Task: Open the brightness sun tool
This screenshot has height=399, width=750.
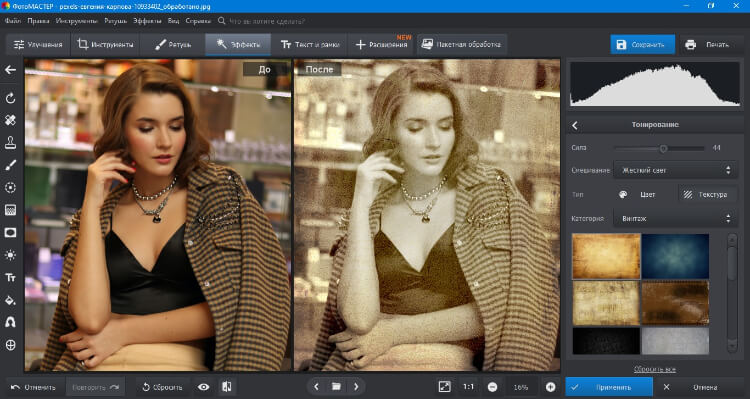Action: pos(11,255)
